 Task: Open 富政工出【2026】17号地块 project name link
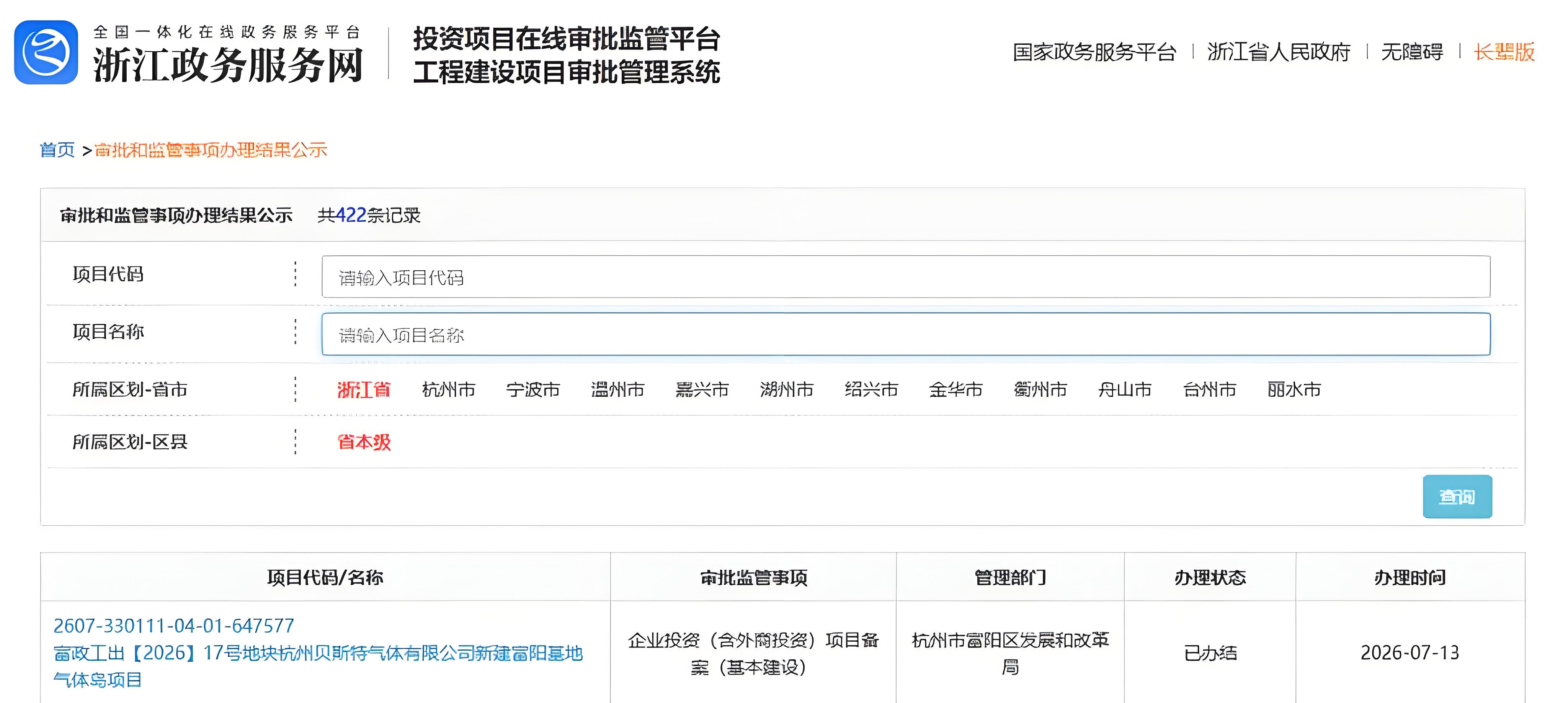click(x=318, y=667)
